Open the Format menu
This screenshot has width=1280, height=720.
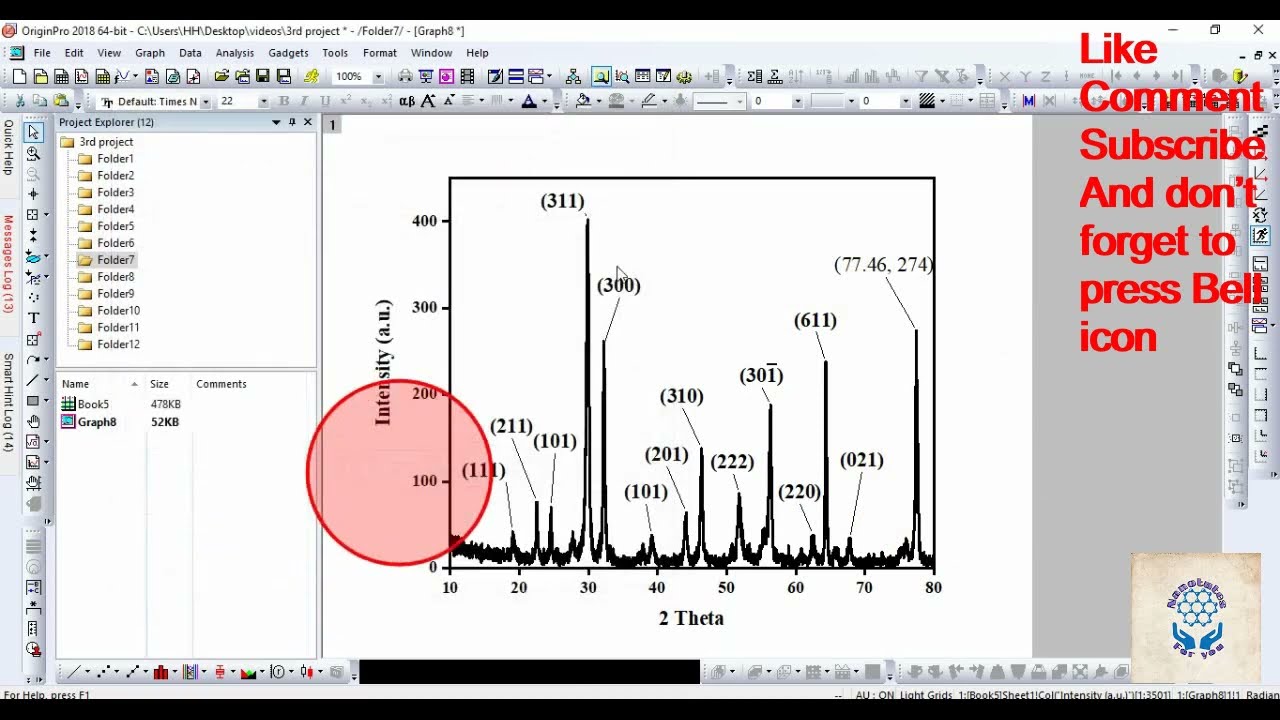[x=380, y=53]
